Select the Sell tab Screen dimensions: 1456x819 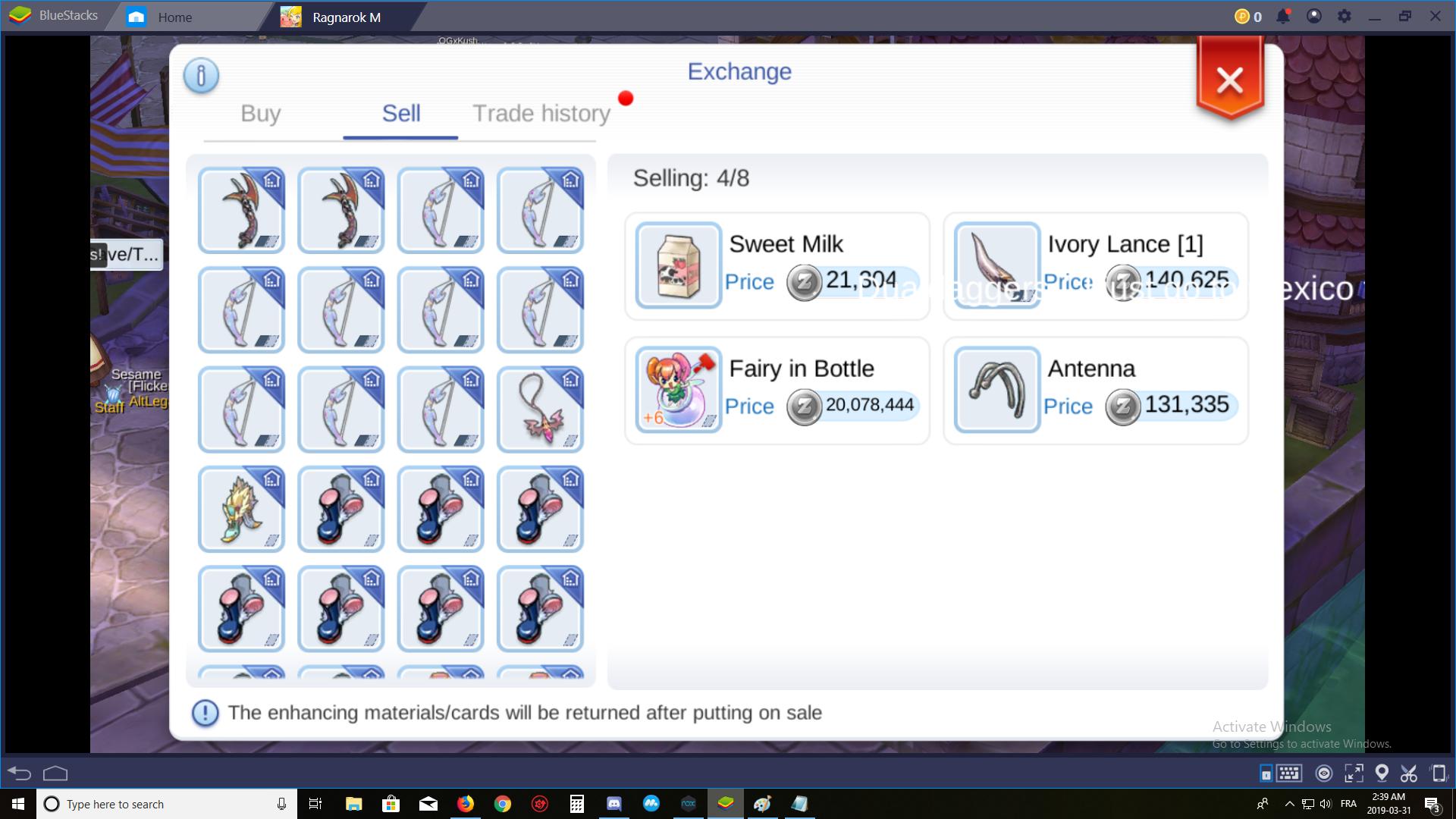(x=400, y=113)
